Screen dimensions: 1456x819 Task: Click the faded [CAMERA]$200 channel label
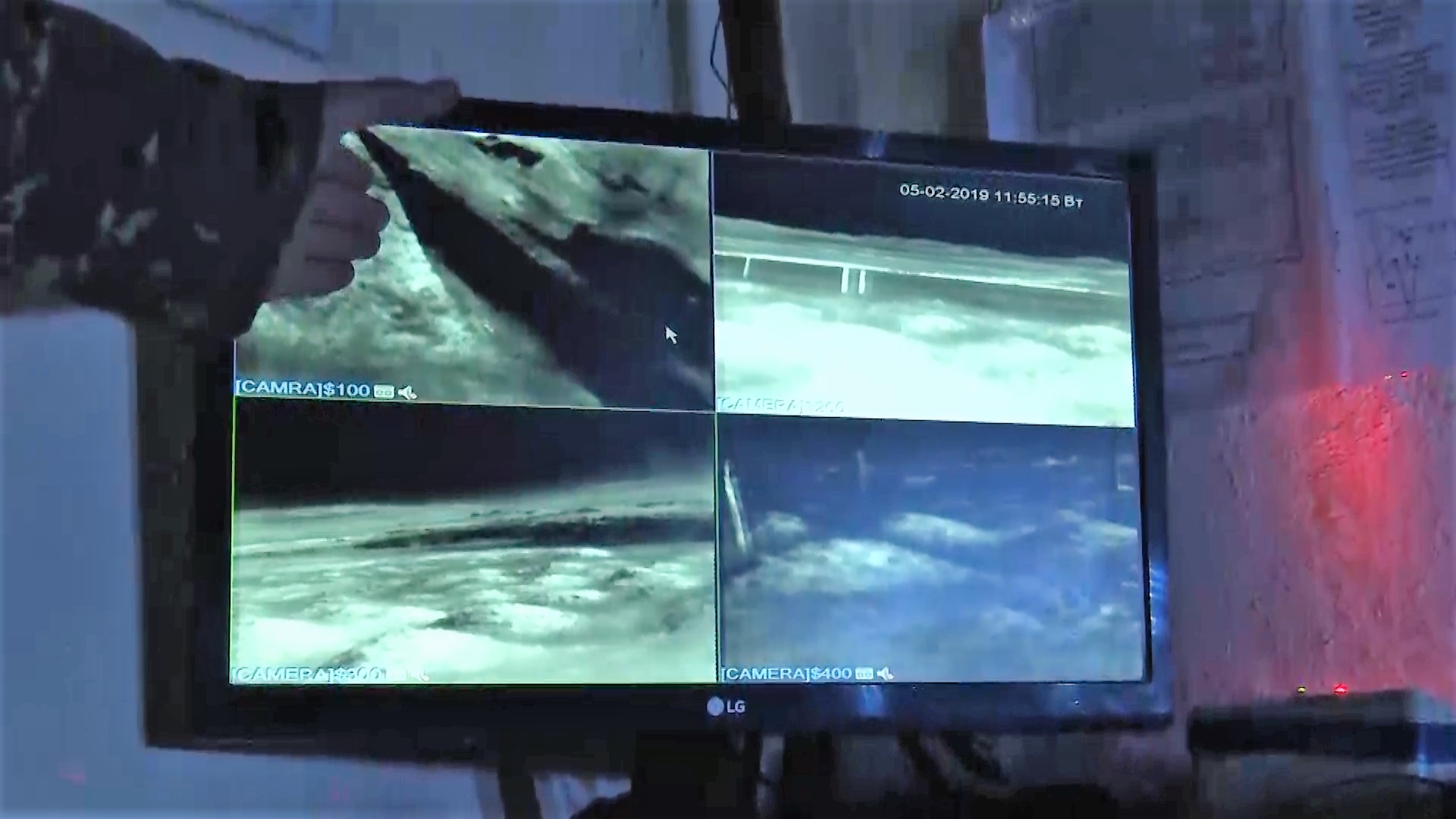pyautogui.click(x=781, y=406)
